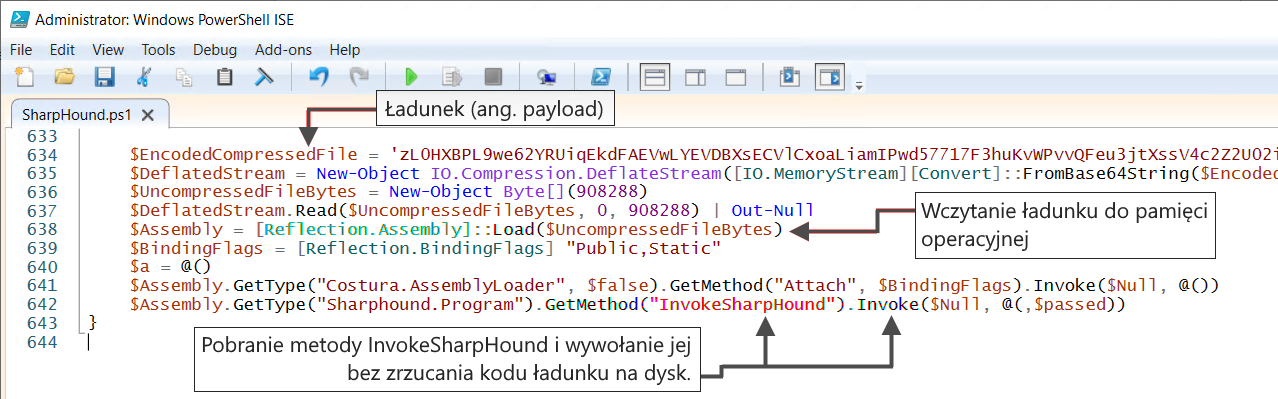This screenshot has width=1278, height=399.
Task: Open the Edit menu
Action: pos(62,49)
